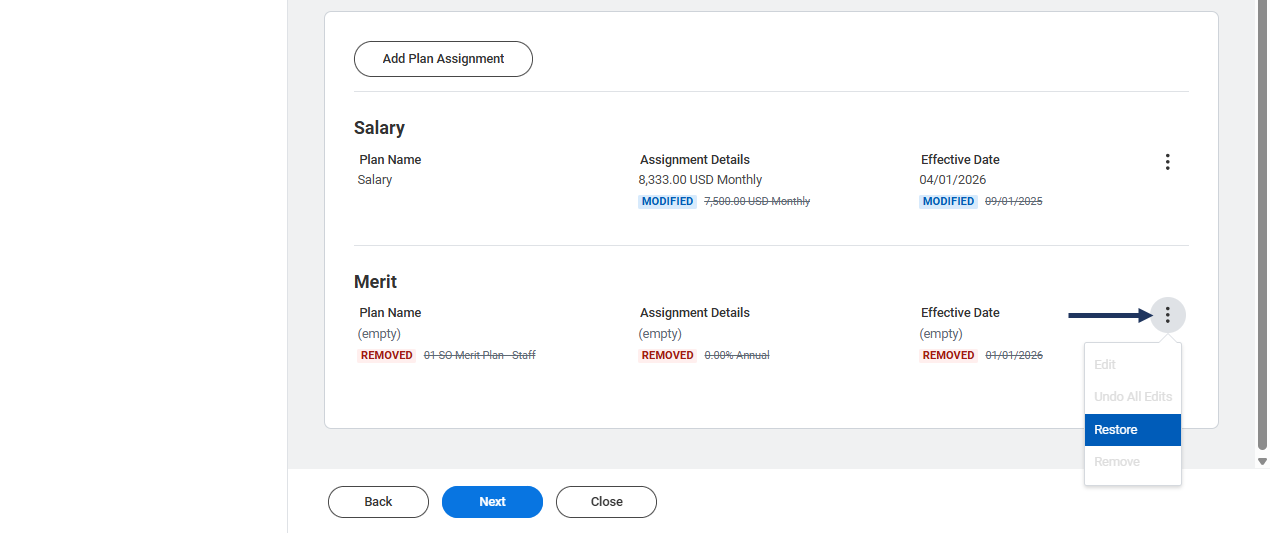Click the REMOVED badge beside 0.00% Annual
Viewport: 1270px width, 533px height.
pyautogui.click(x=667, y=356)
